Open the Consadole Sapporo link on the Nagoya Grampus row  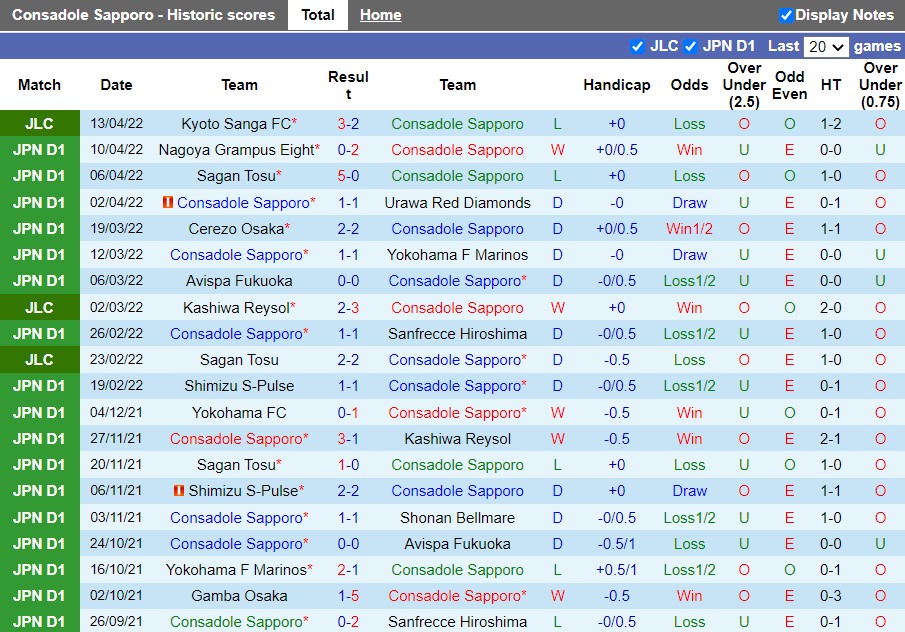click(457, 150)
